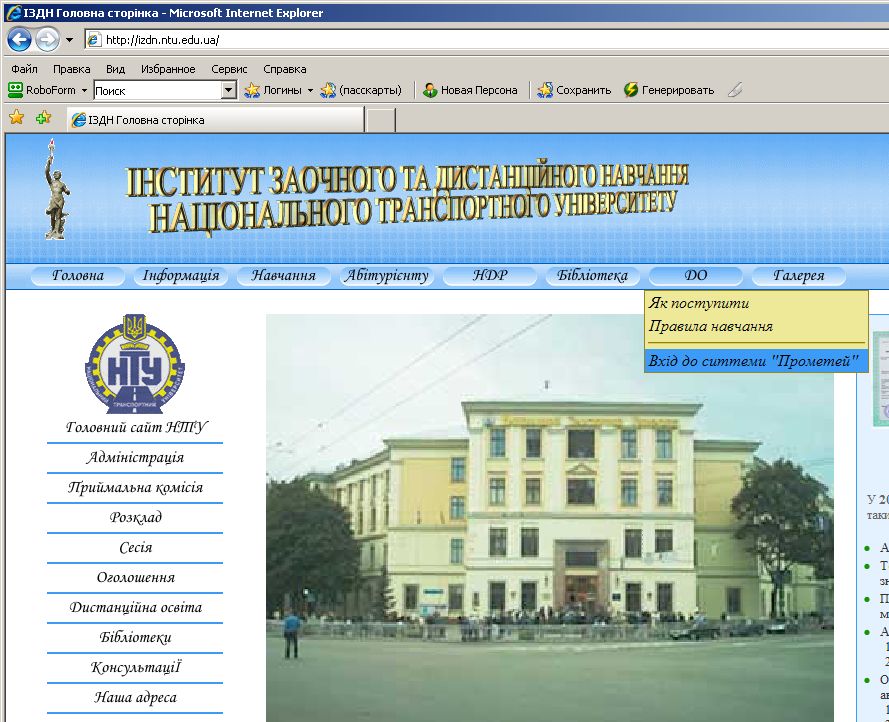
Task: Click the browser Forward arrow button
Action: [x=47, y=40]
